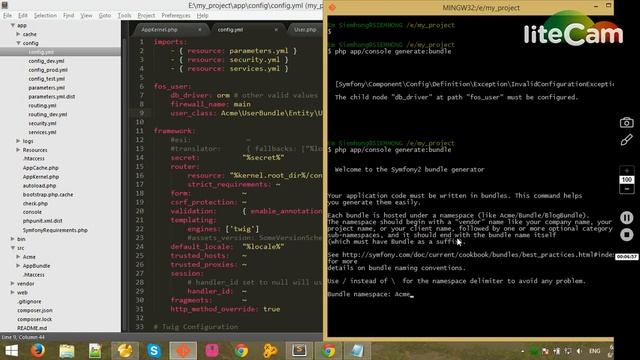Image resolution: width=640 pixels, height=360 pixels.
Task: Close the config.yml tab
Action: (276, 30)
